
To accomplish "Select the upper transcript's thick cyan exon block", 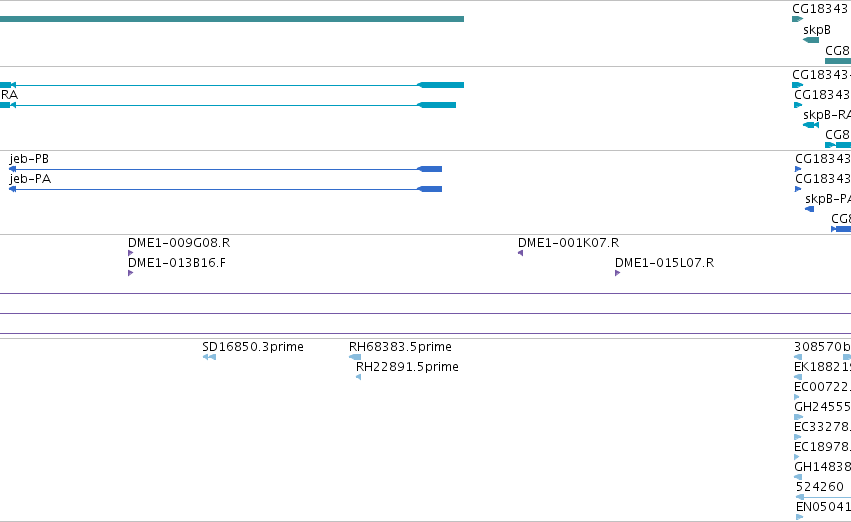I will 441,85.
